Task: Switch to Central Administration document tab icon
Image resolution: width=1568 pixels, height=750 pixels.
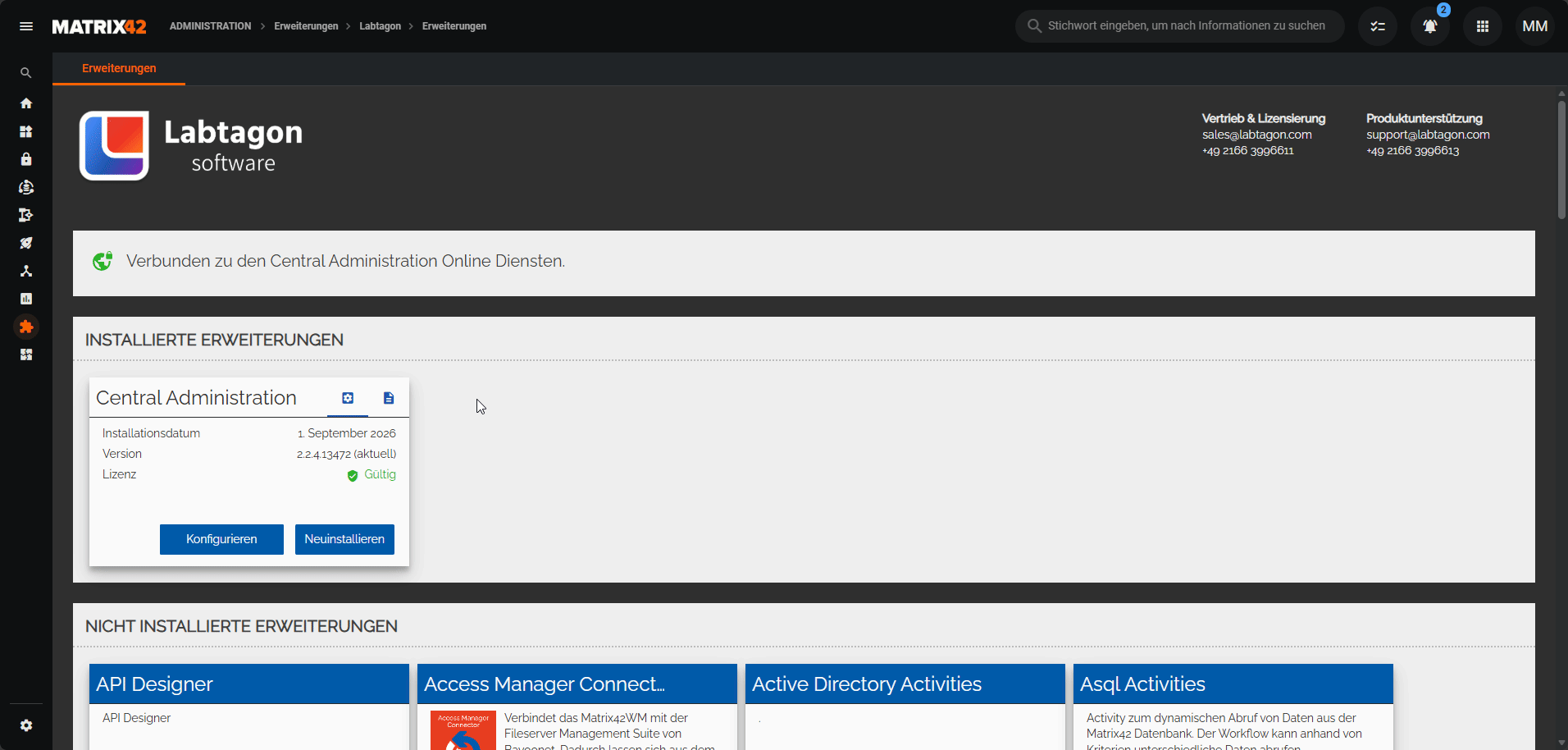Action: point(389,398)
